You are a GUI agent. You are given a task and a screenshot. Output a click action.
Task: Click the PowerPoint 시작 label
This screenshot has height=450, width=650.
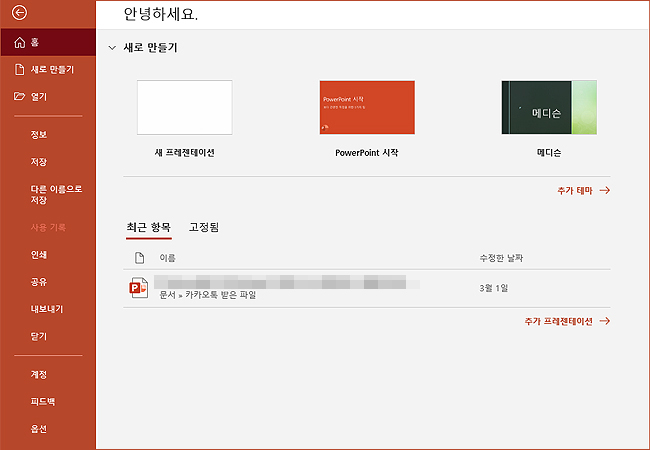coord(367,152)
